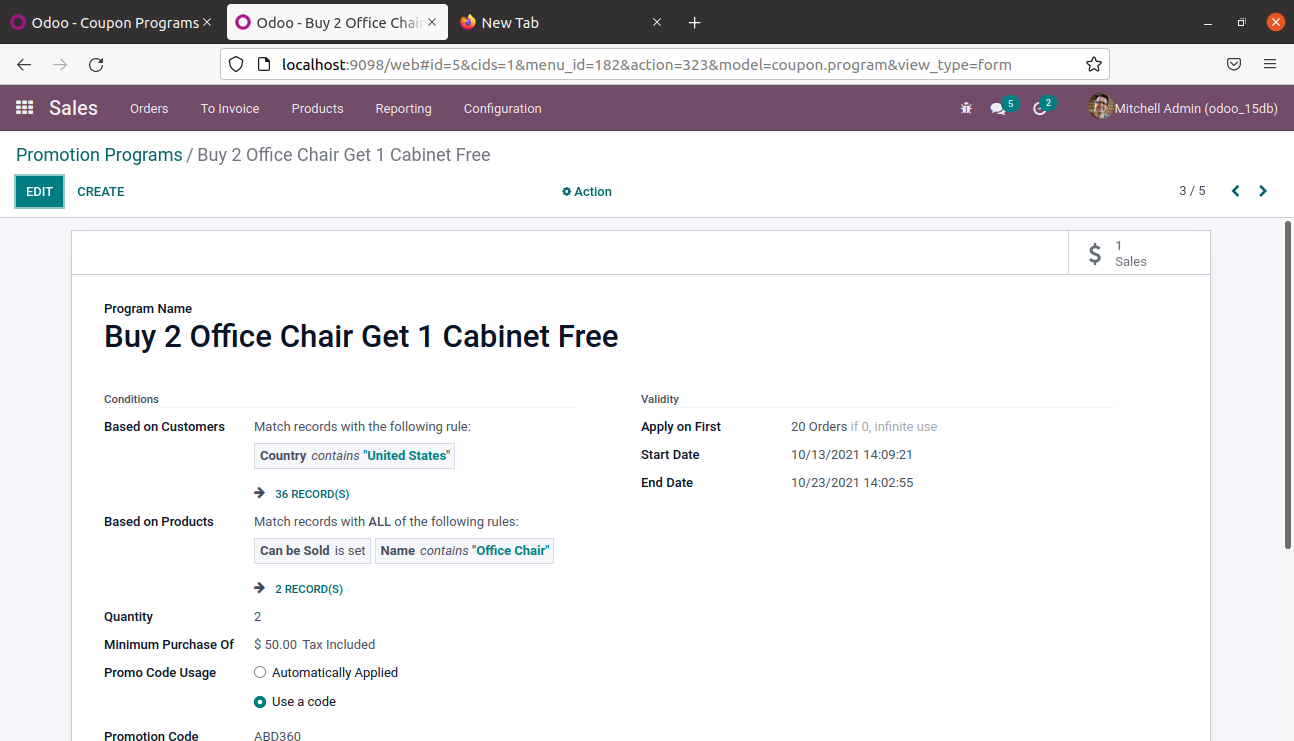Open the 36 RECORD(S) link
Viewport: 1294px width, 741px height.
(312, 494)
